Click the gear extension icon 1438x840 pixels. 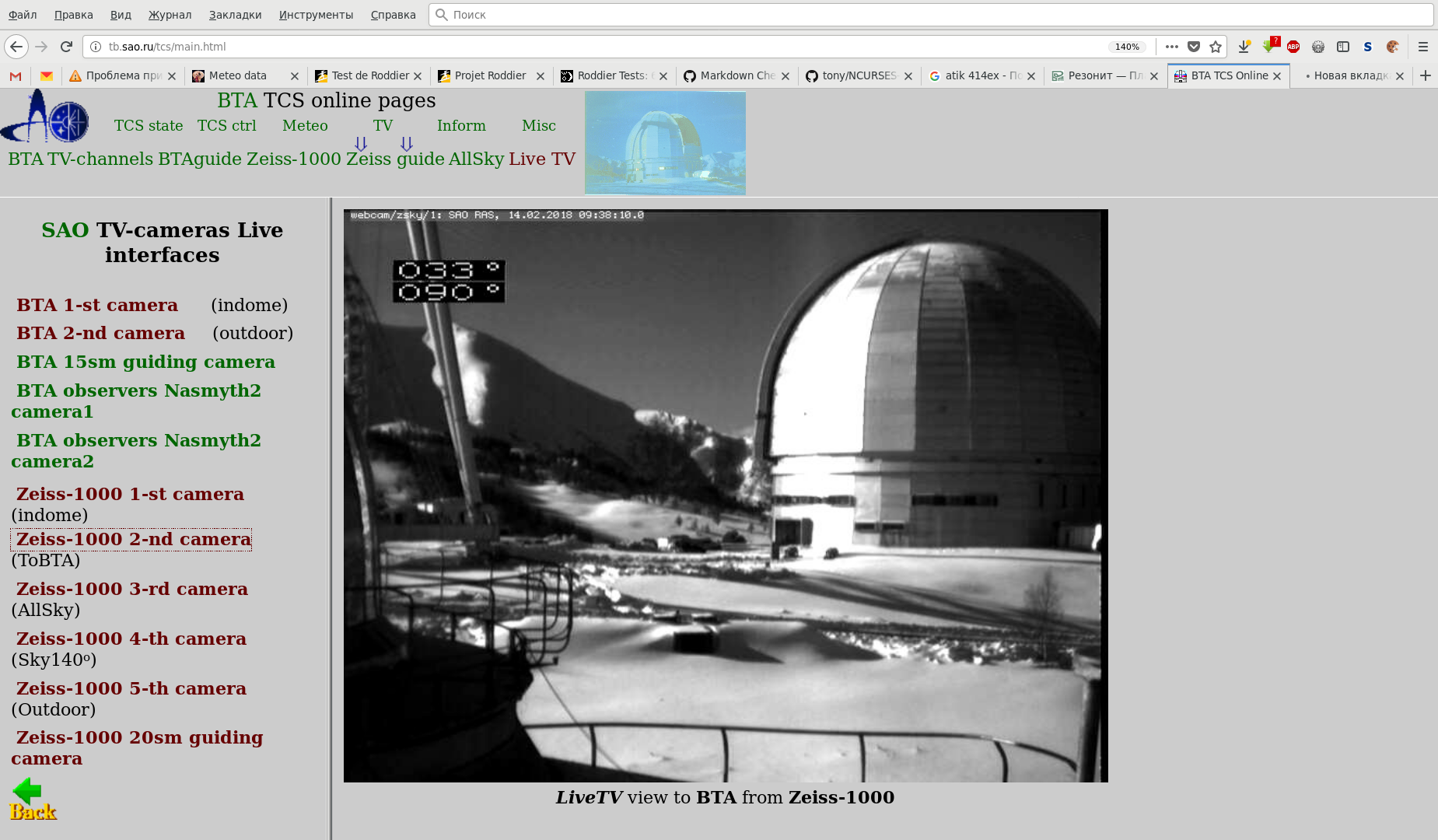1318,47
